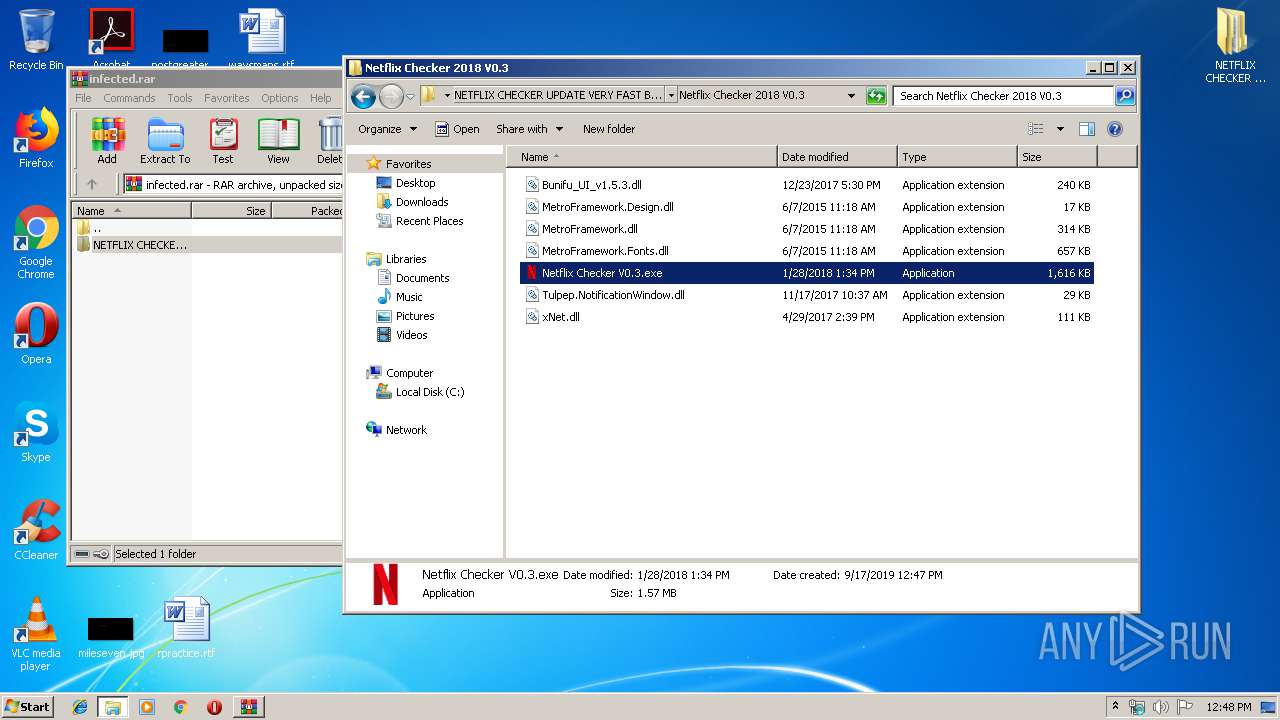Click the Test icon in WinRAR
1280x720 pixels.
pyautogui.click(x=223, y=141)
